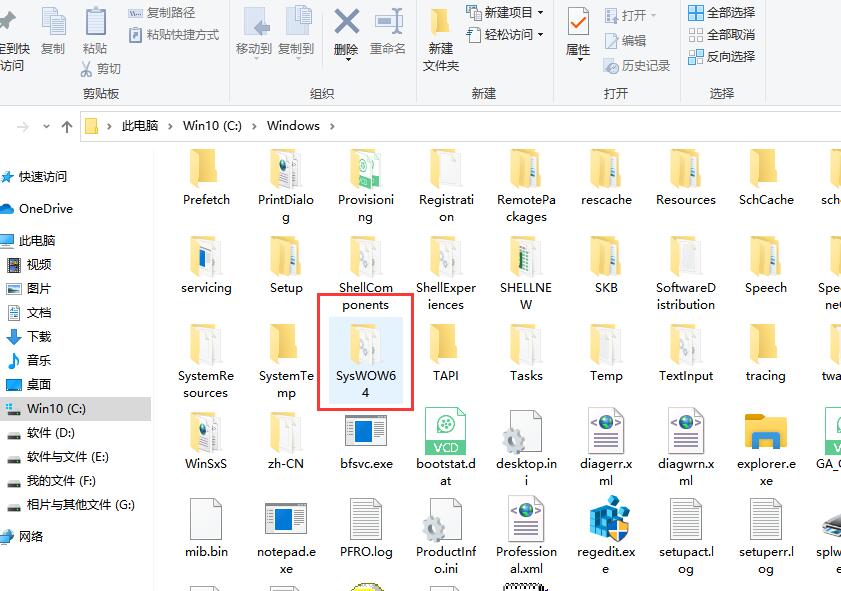The image size is (841, 591).
Task: Select the SysWOW64 folder
Action: [x=365, y=360]
